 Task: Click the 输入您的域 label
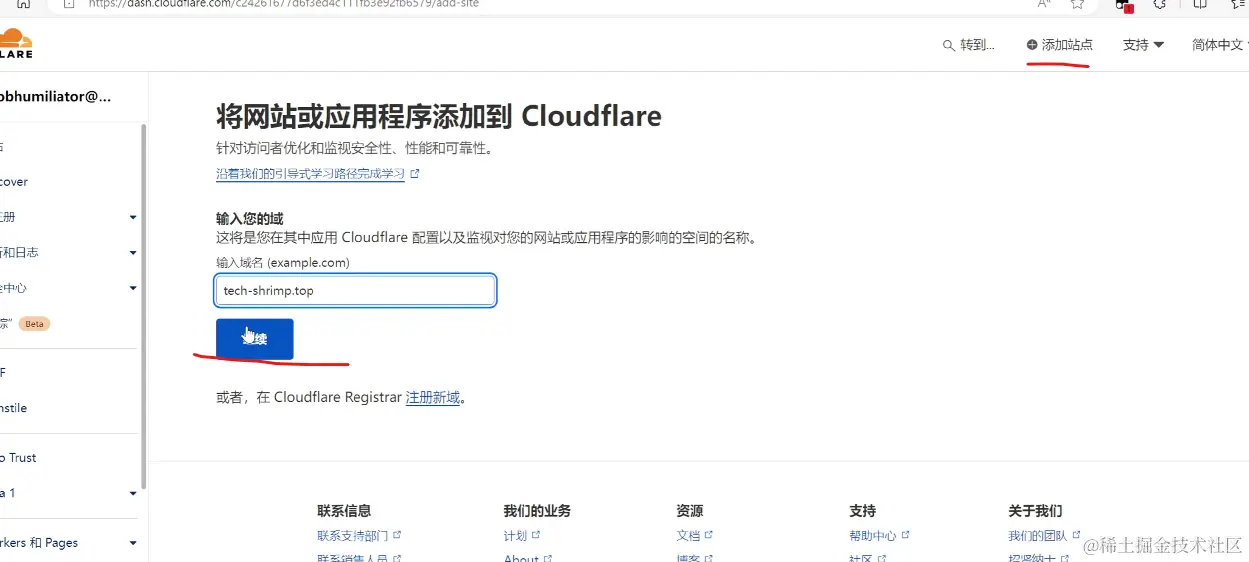tap(250, 219)
